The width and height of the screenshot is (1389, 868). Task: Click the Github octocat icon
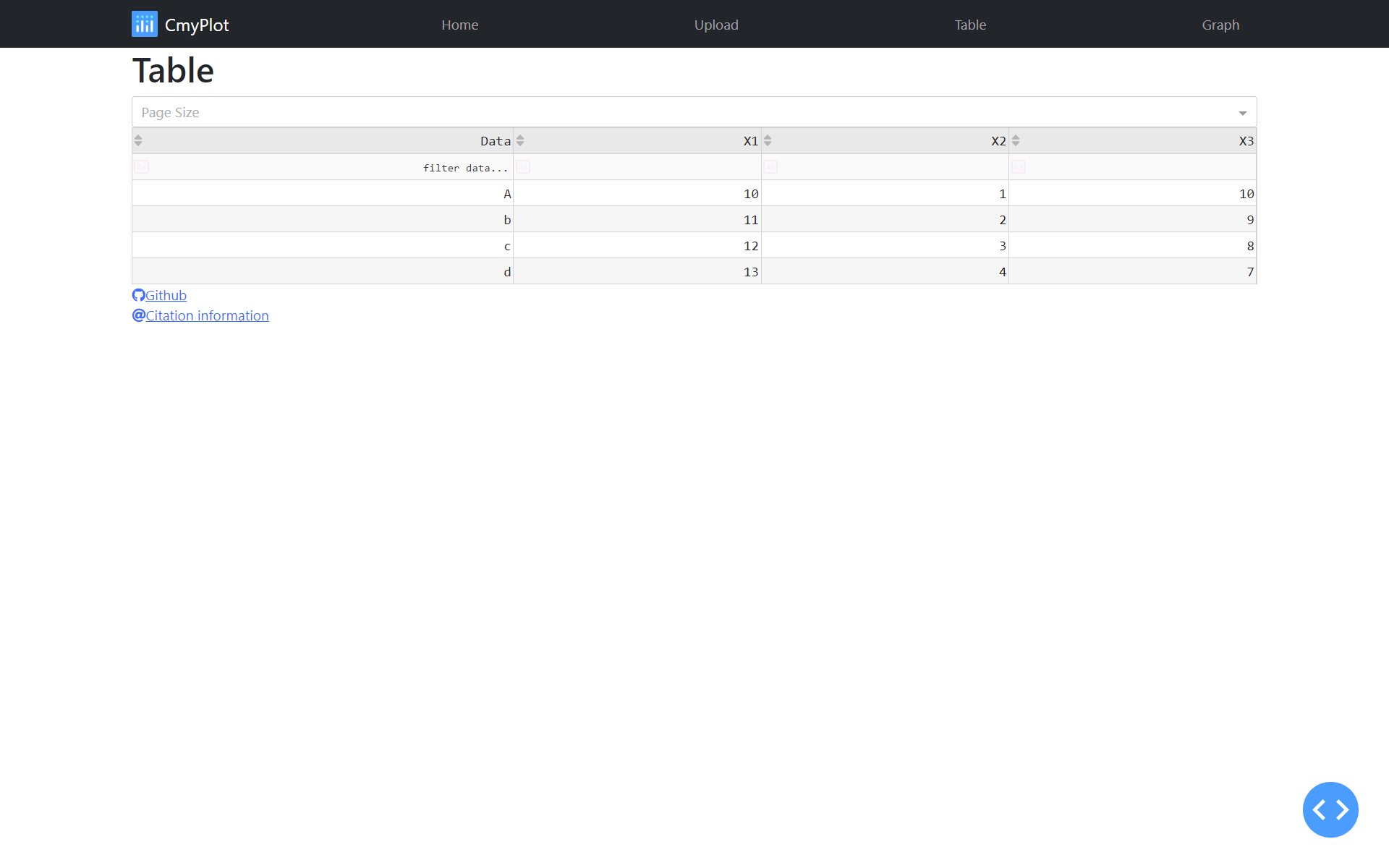(x=138, y=295)
